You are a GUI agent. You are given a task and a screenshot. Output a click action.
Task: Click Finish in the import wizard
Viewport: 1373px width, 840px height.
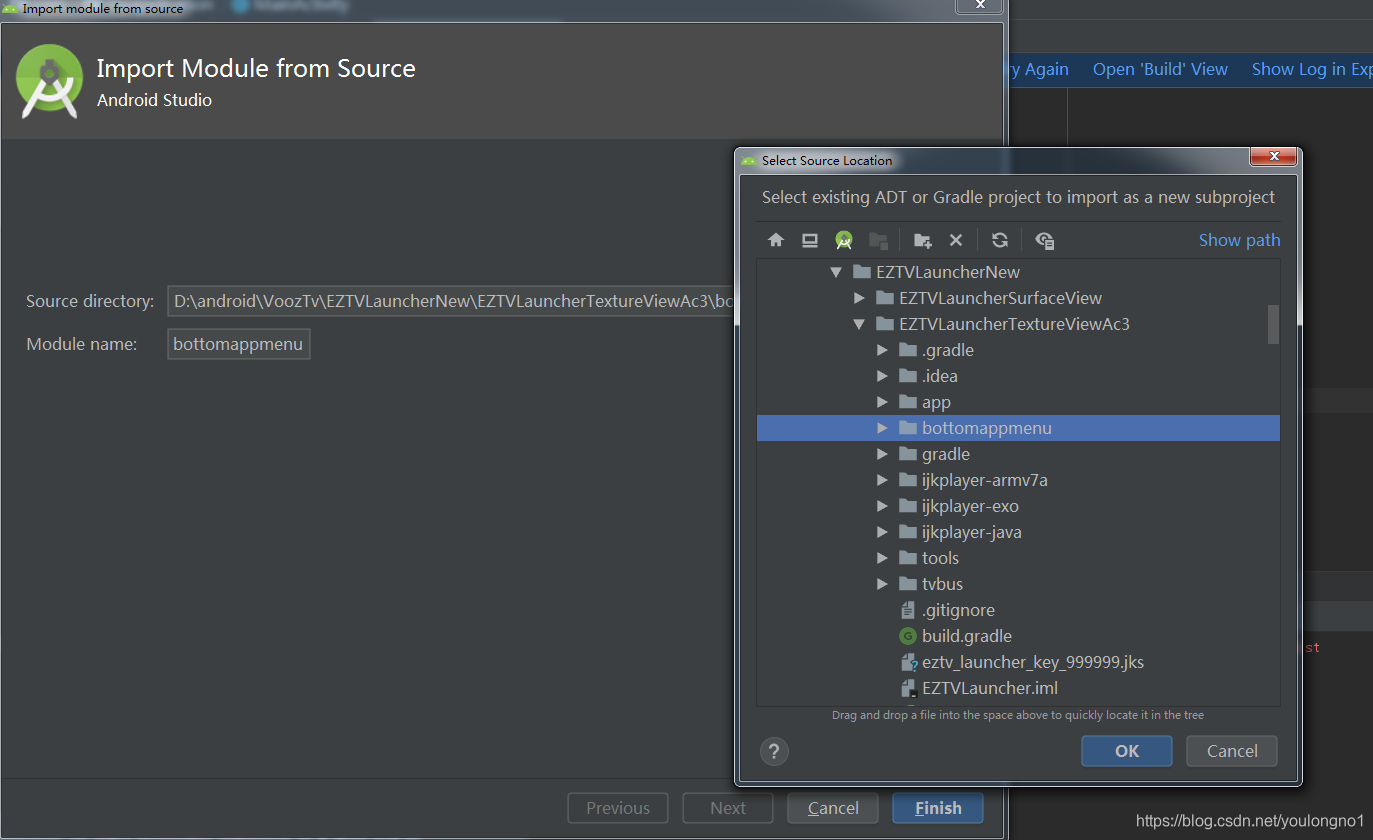938,808
